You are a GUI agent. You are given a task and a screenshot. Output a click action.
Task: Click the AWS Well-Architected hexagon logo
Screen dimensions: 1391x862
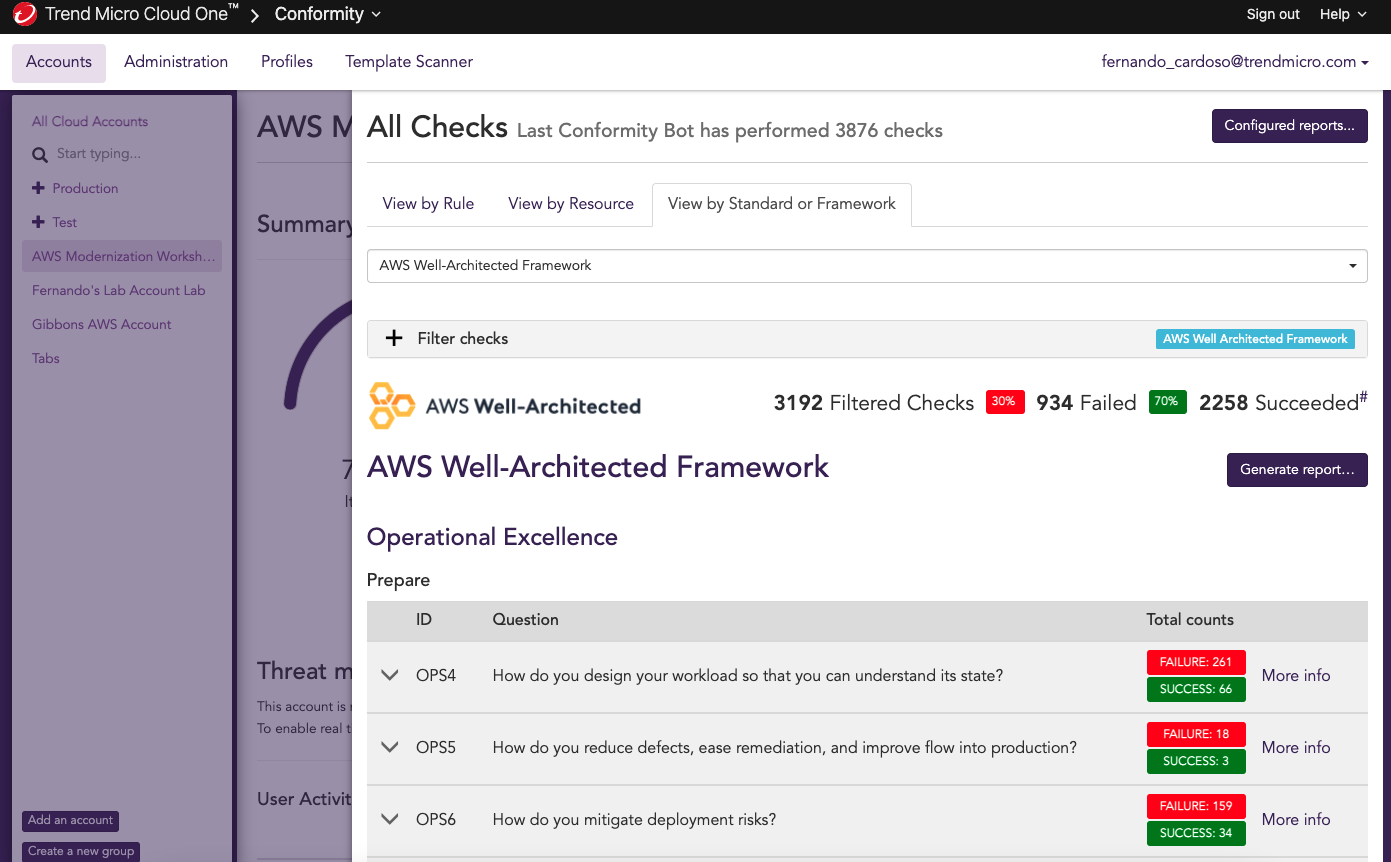pos(391,405)
